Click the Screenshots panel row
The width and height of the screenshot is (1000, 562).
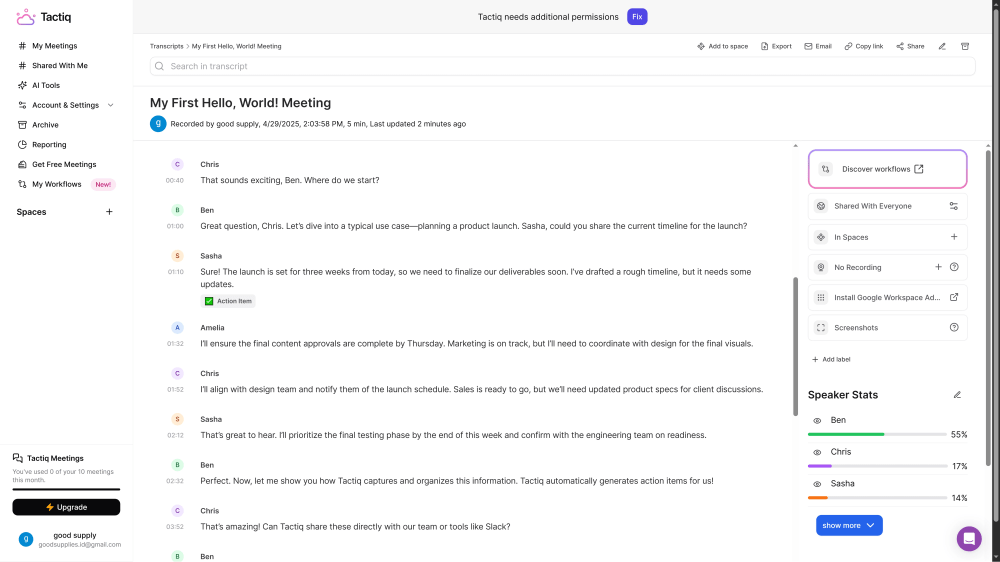[x=887, y=328]
